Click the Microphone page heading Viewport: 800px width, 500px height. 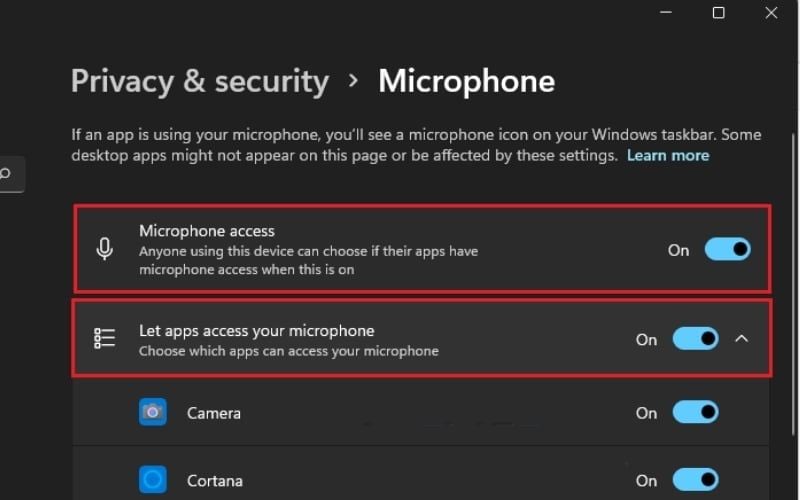coord(466,81)
